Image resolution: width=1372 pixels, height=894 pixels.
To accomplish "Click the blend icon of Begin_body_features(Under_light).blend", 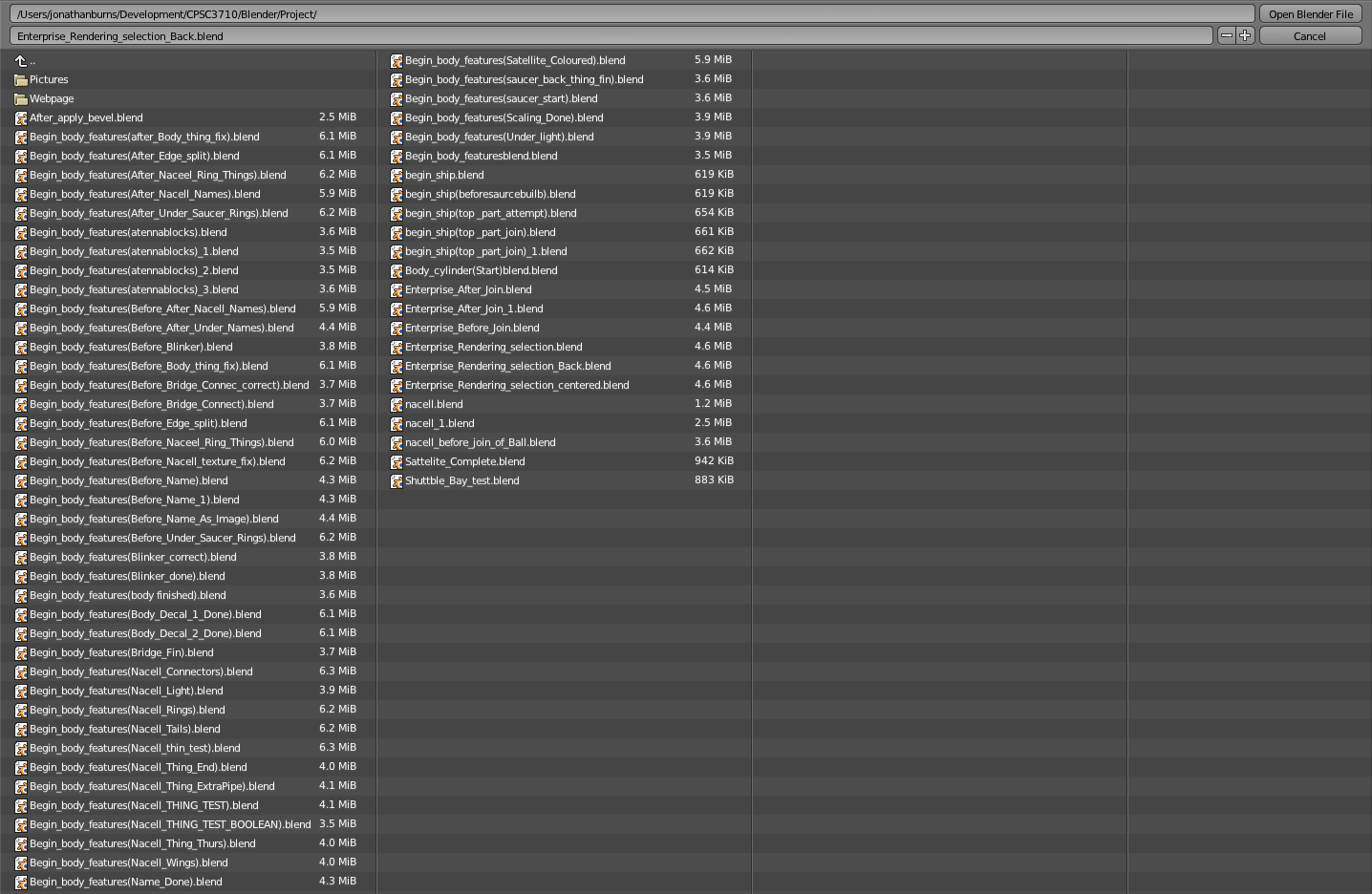I will [x=396, y=137].
